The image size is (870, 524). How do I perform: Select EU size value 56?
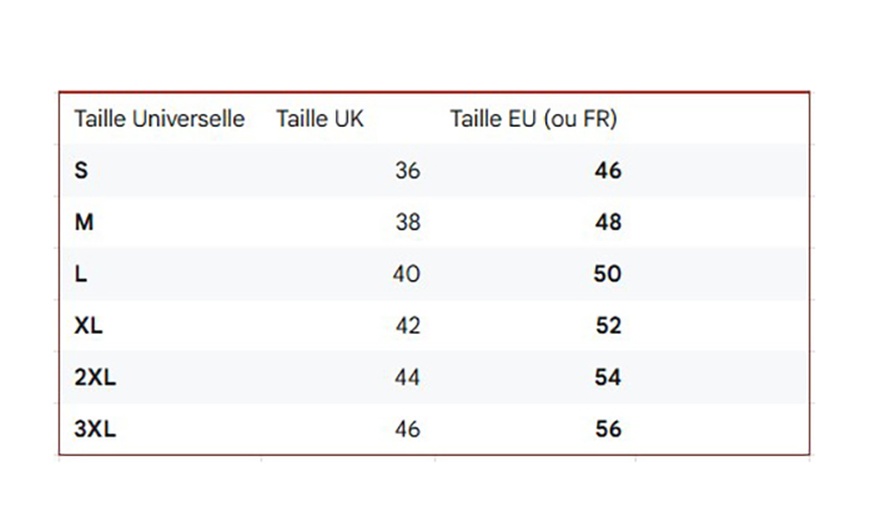point(607,430)
